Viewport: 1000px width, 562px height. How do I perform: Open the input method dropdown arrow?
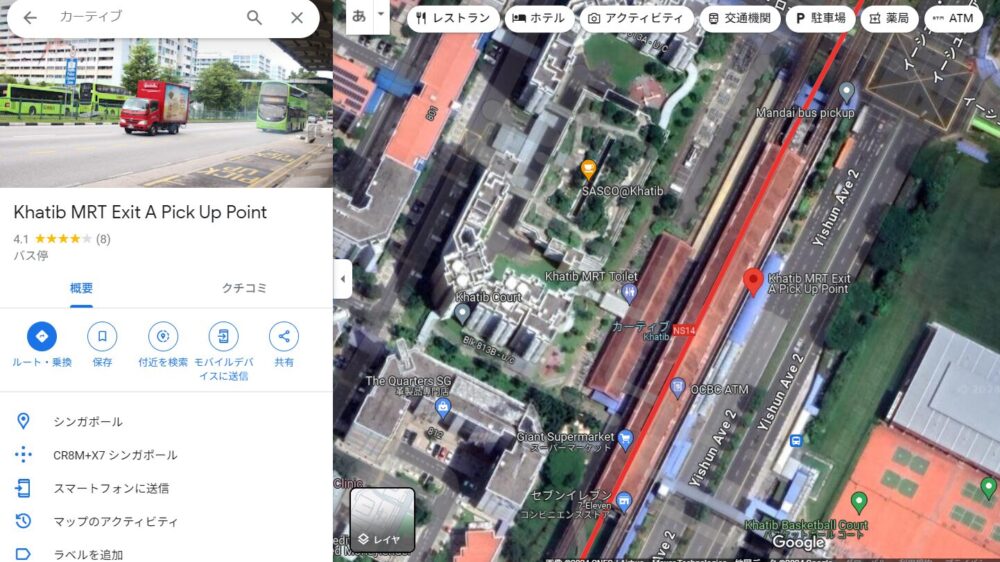382,16
